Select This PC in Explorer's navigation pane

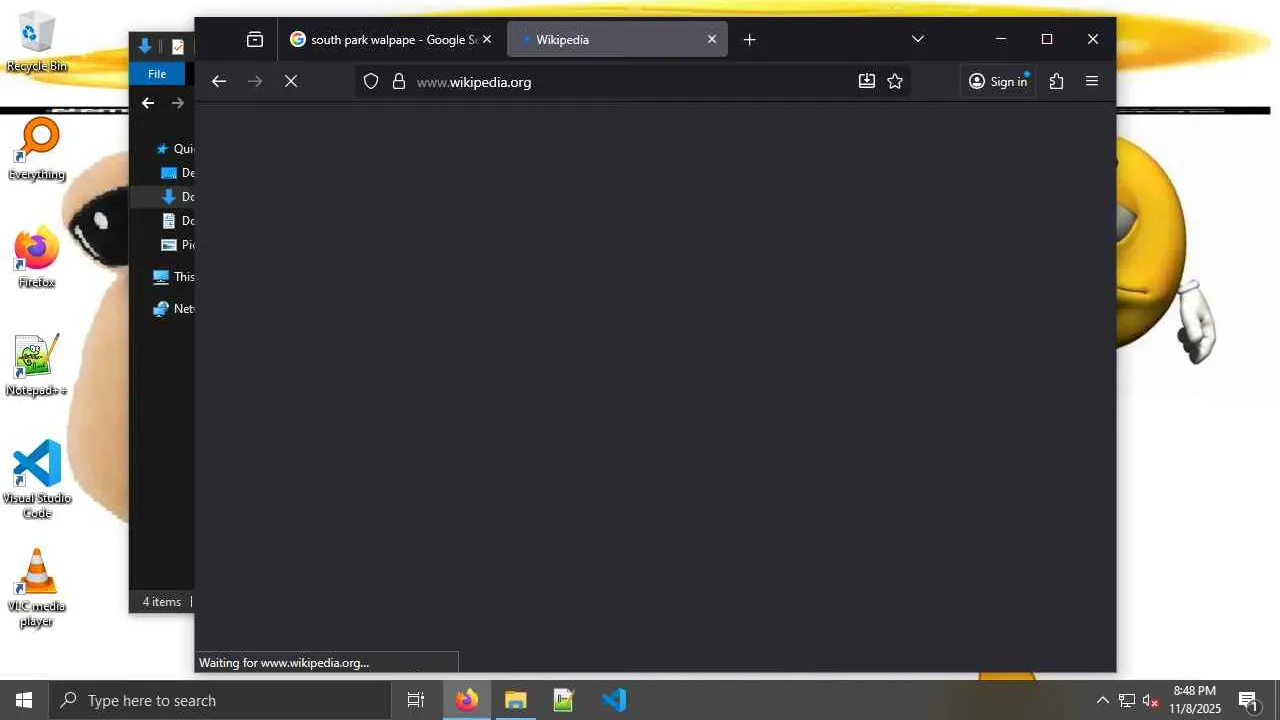(173, 277)
